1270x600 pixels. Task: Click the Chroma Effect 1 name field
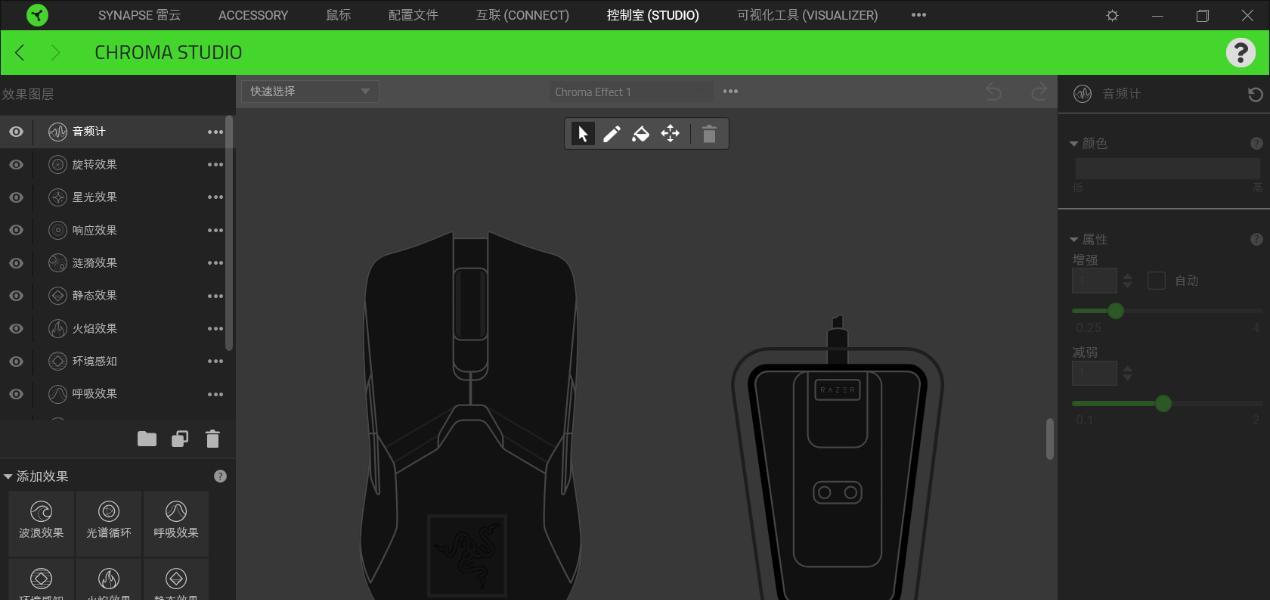(x=631, y=92)
